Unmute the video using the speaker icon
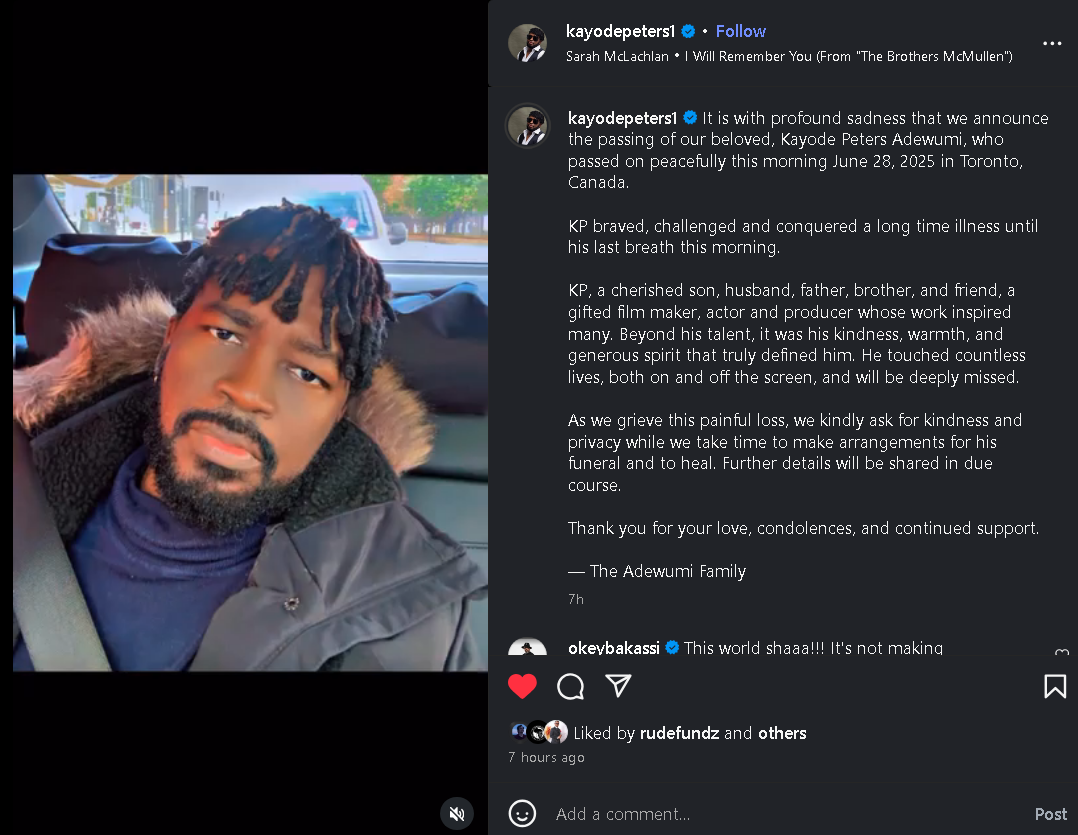Image resolution: width=1078 pixels, height=835 pixels. click(x=457, y=813)
